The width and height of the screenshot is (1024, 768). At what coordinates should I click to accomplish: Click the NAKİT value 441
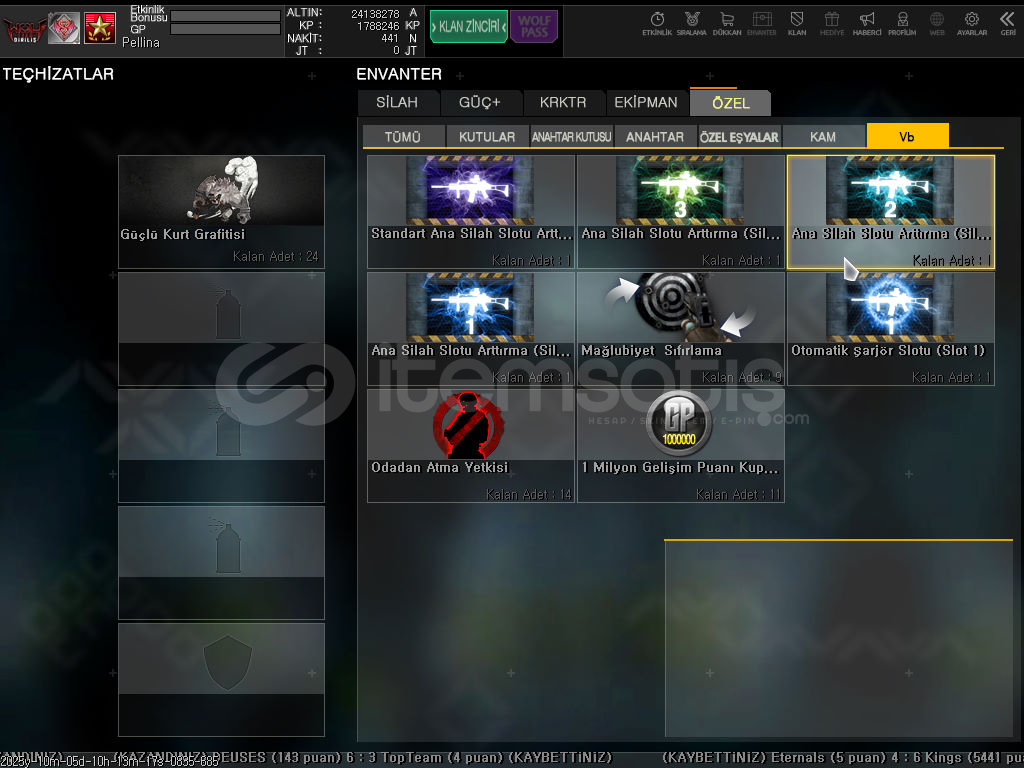click(390, 39)
